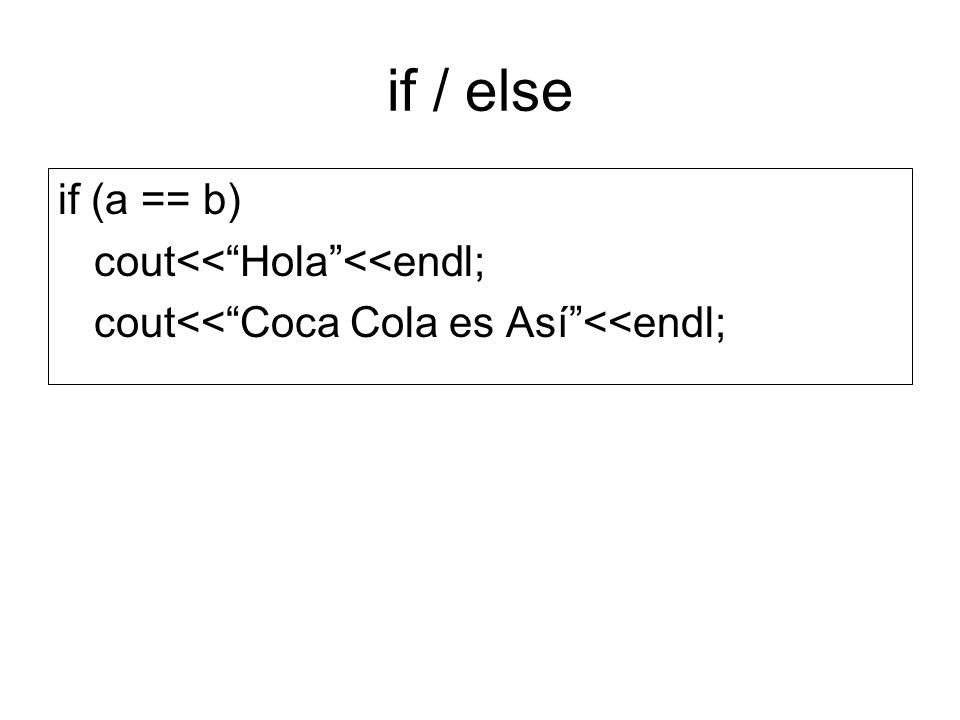This screenshot has height=720, width=960.
Task: Click empty space inside box below code
Action: (x=480, y=364)
